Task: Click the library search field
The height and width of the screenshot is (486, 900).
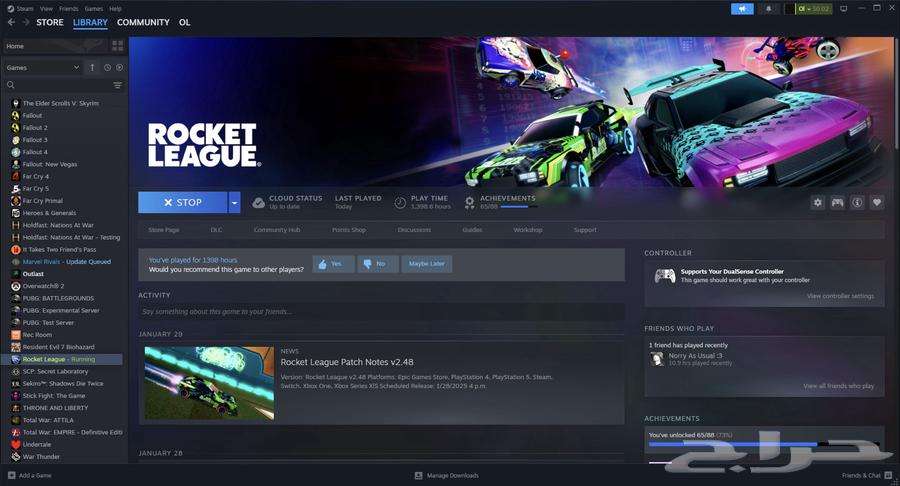Action: click(64, 85)
